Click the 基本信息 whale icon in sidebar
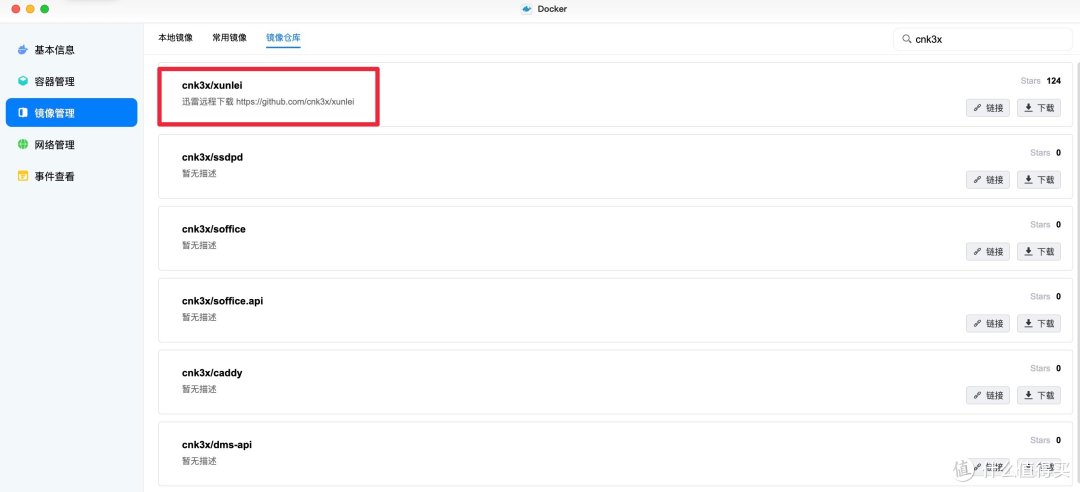Screen dimensions: 1080x492 pyautogui.click(x=23, y=49)
